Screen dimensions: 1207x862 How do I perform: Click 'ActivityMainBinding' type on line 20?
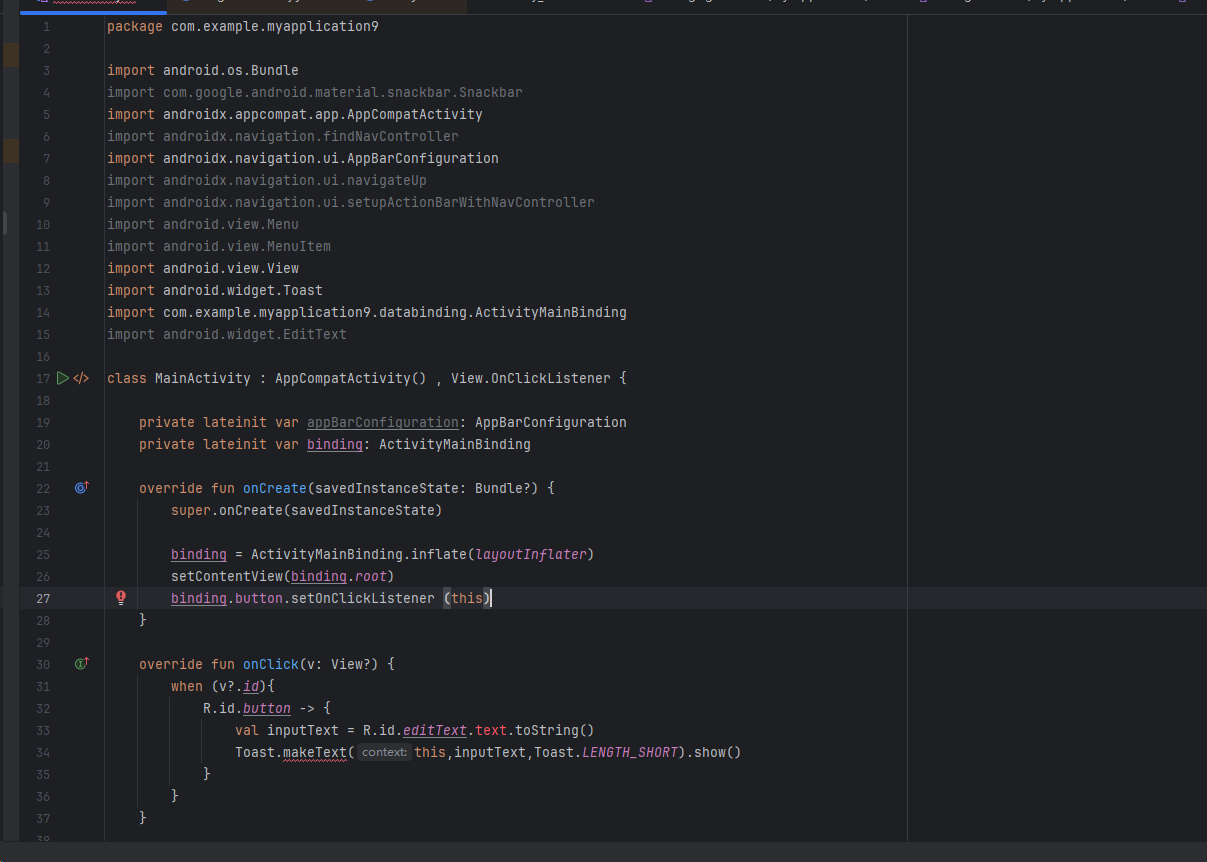pos(455,444)
